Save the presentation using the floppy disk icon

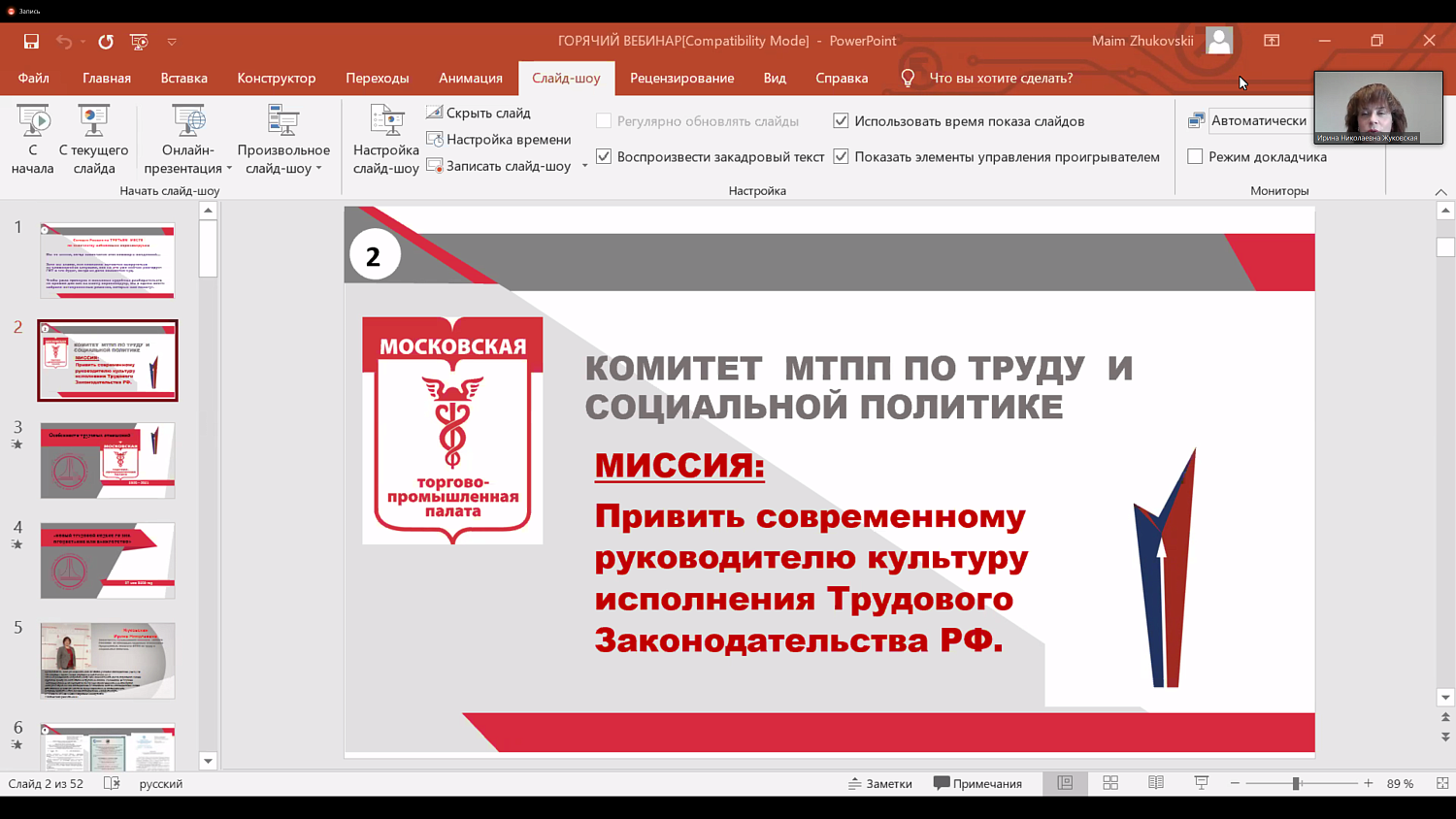pyautogui.click(x=31, y=41)
